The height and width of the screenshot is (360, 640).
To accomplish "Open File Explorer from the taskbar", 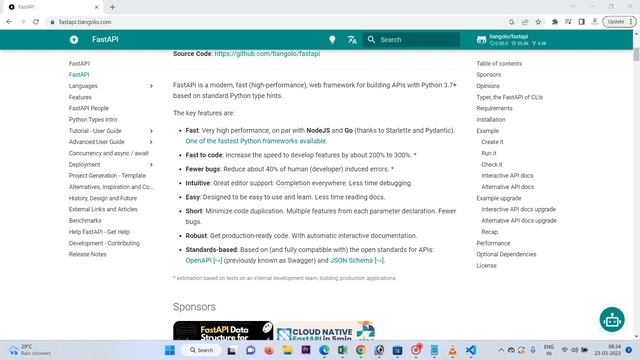I will [287, 350].
